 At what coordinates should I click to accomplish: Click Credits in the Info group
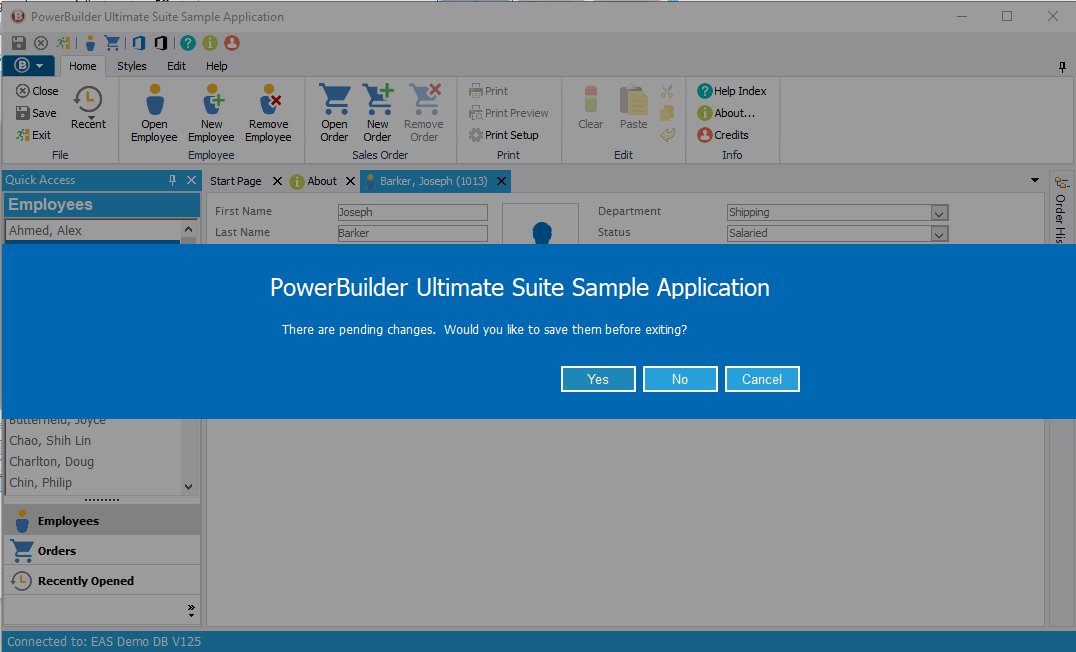pos(723,135)
